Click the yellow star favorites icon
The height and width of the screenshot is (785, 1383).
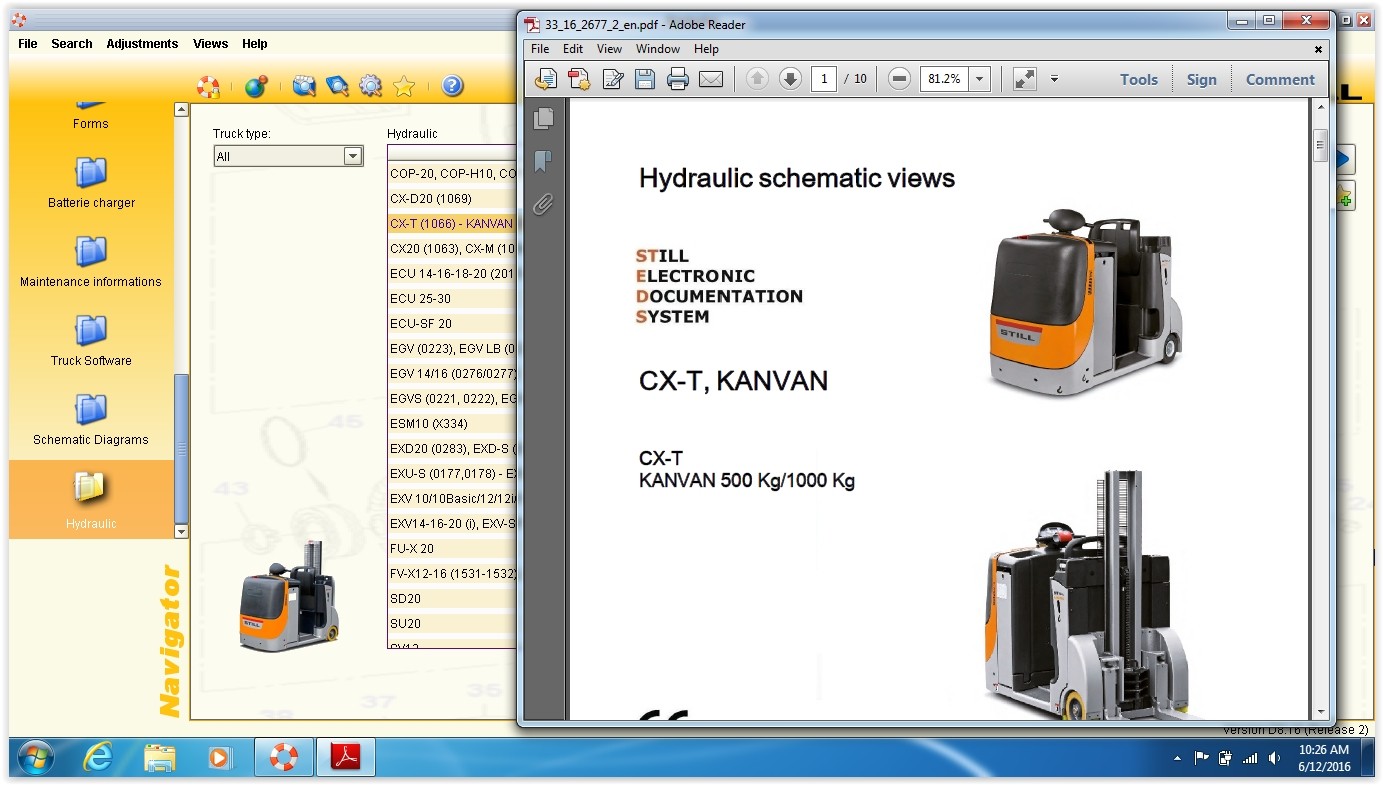point(404,87)
